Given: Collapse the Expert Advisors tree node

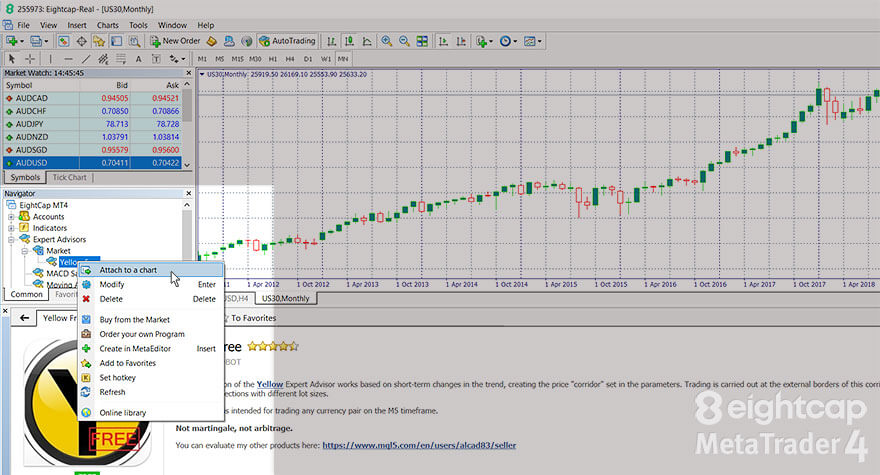Looking at the screenshot, I should pos(11,239).
